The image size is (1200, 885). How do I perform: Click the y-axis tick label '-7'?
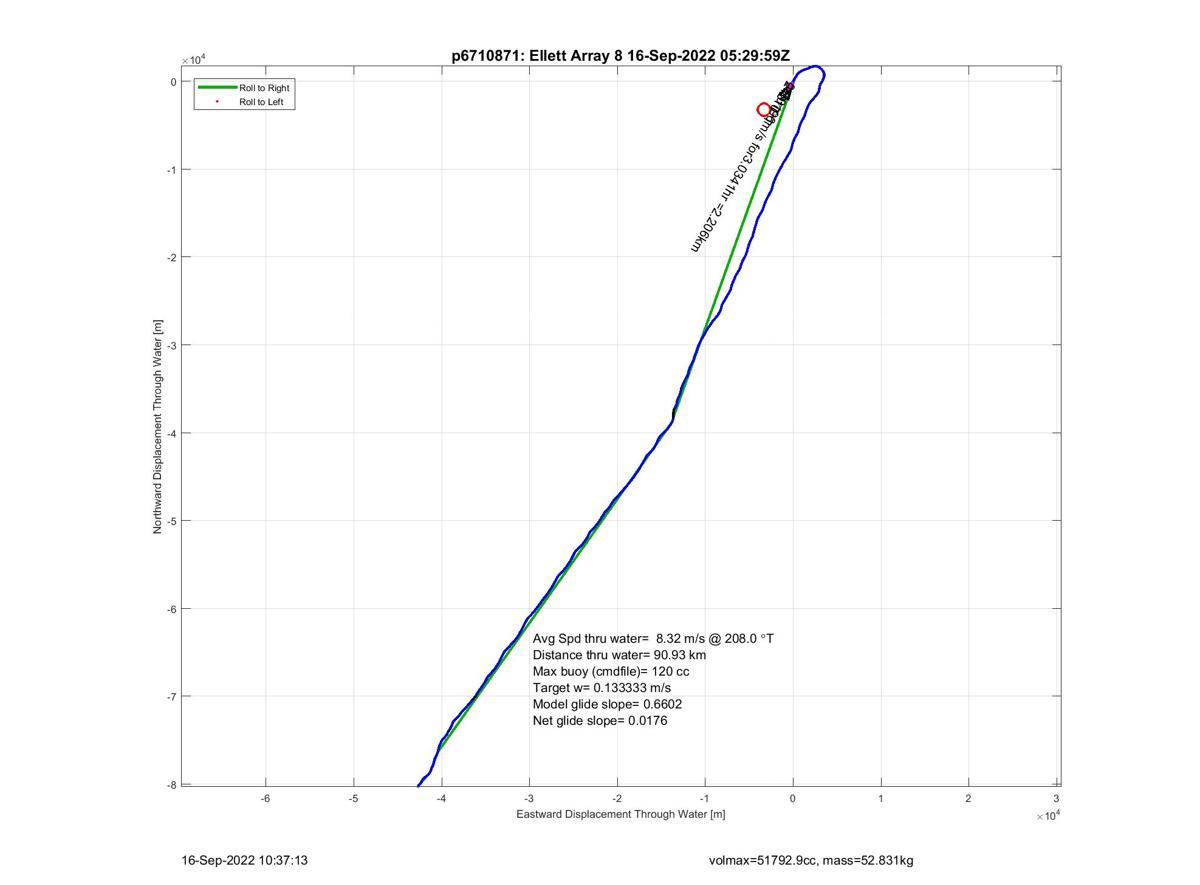[172, 697]
